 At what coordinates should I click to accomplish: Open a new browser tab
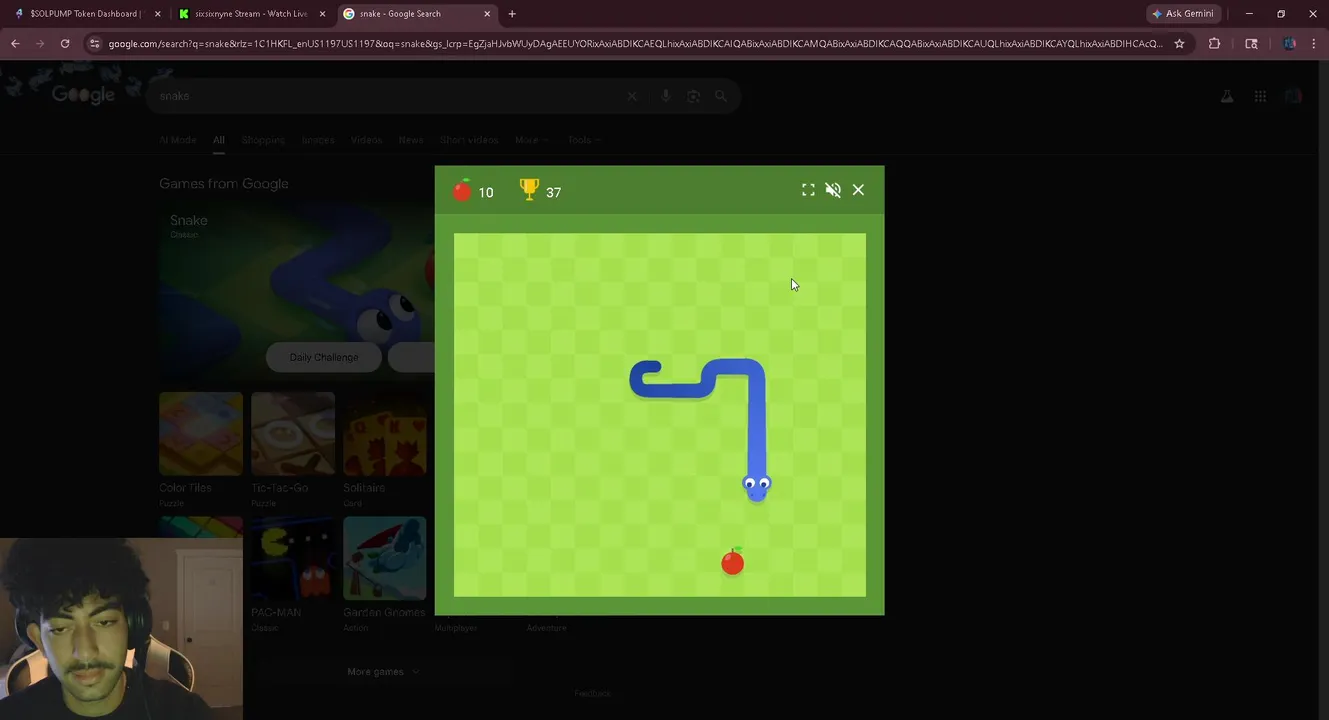(512, 14)
